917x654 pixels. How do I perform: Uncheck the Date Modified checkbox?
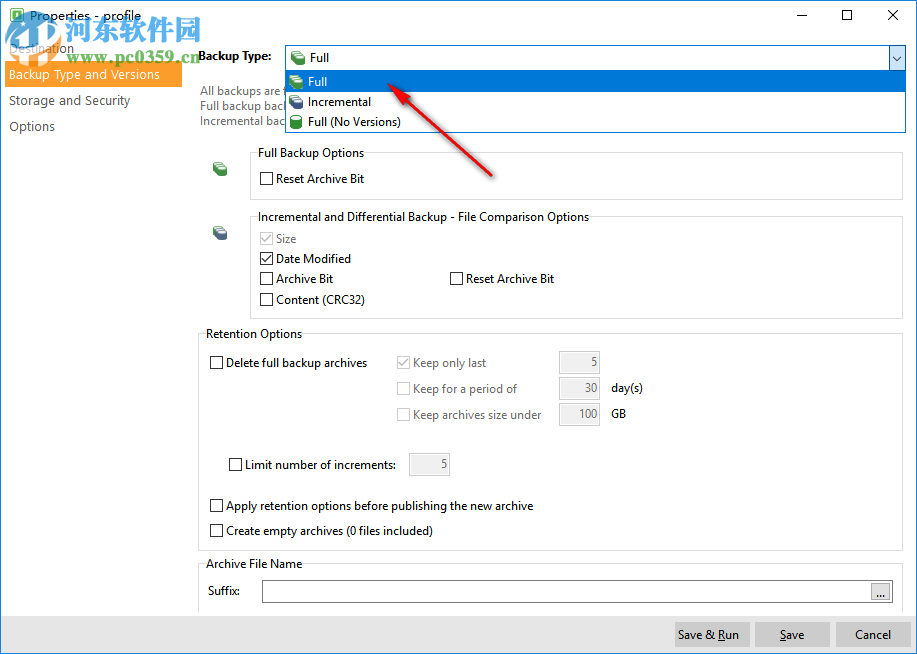coord(266,258)
